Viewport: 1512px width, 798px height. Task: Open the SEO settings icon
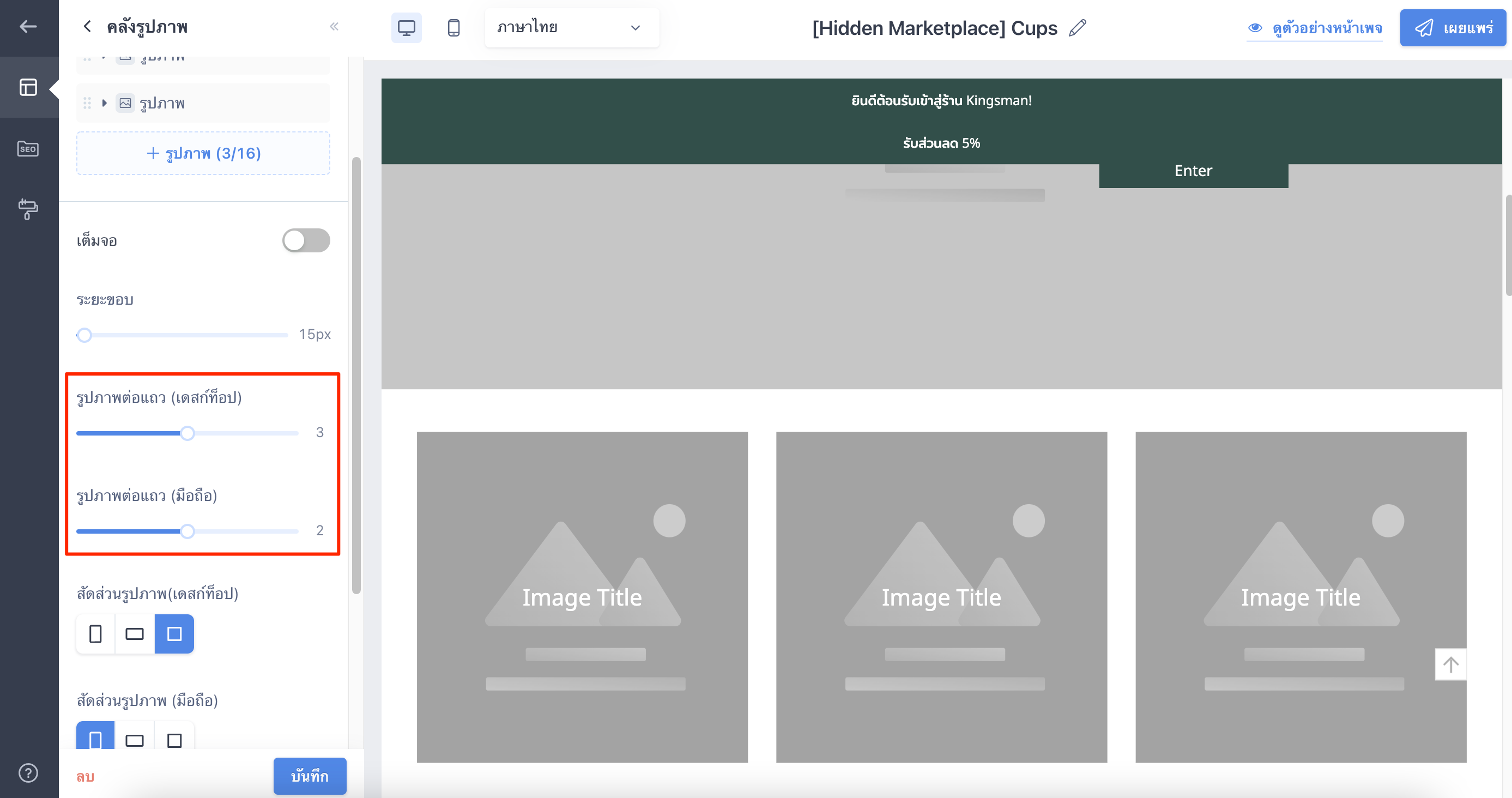pos(28,148)
